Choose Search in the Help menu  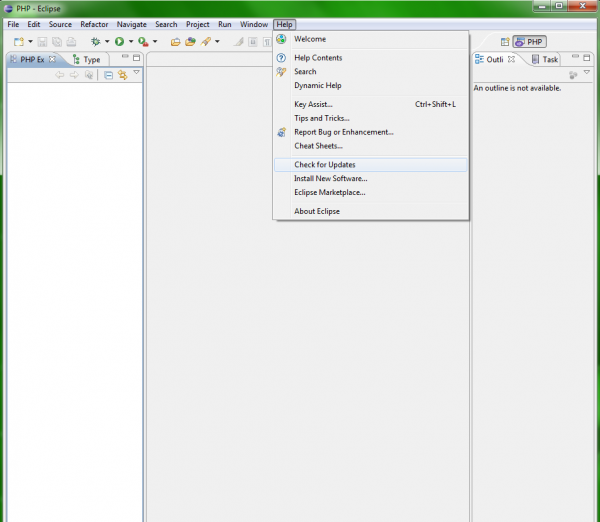pyautogui.click(x=370, y=72)
